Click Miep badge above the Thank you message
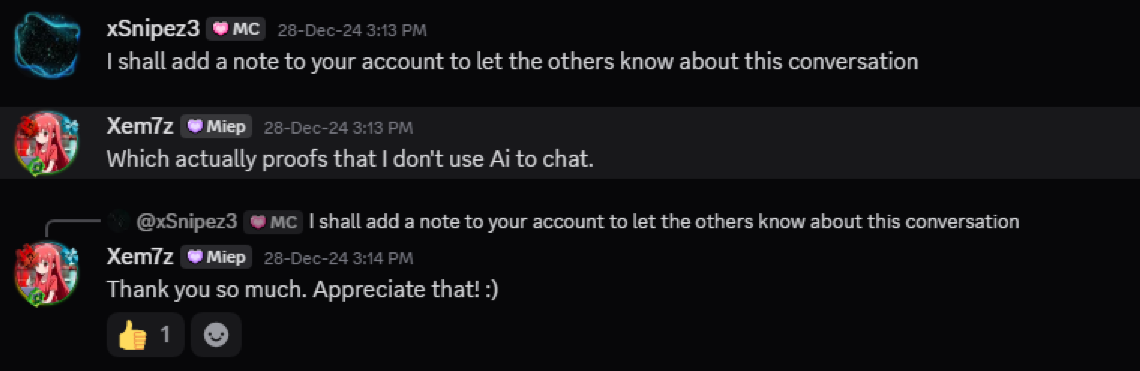1140x371 pixels. coord(217,257)
